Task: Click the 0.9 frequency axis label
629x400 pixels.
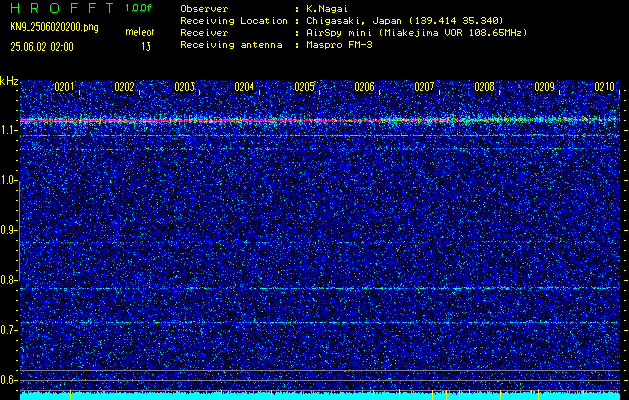Action: coord(8,230)
